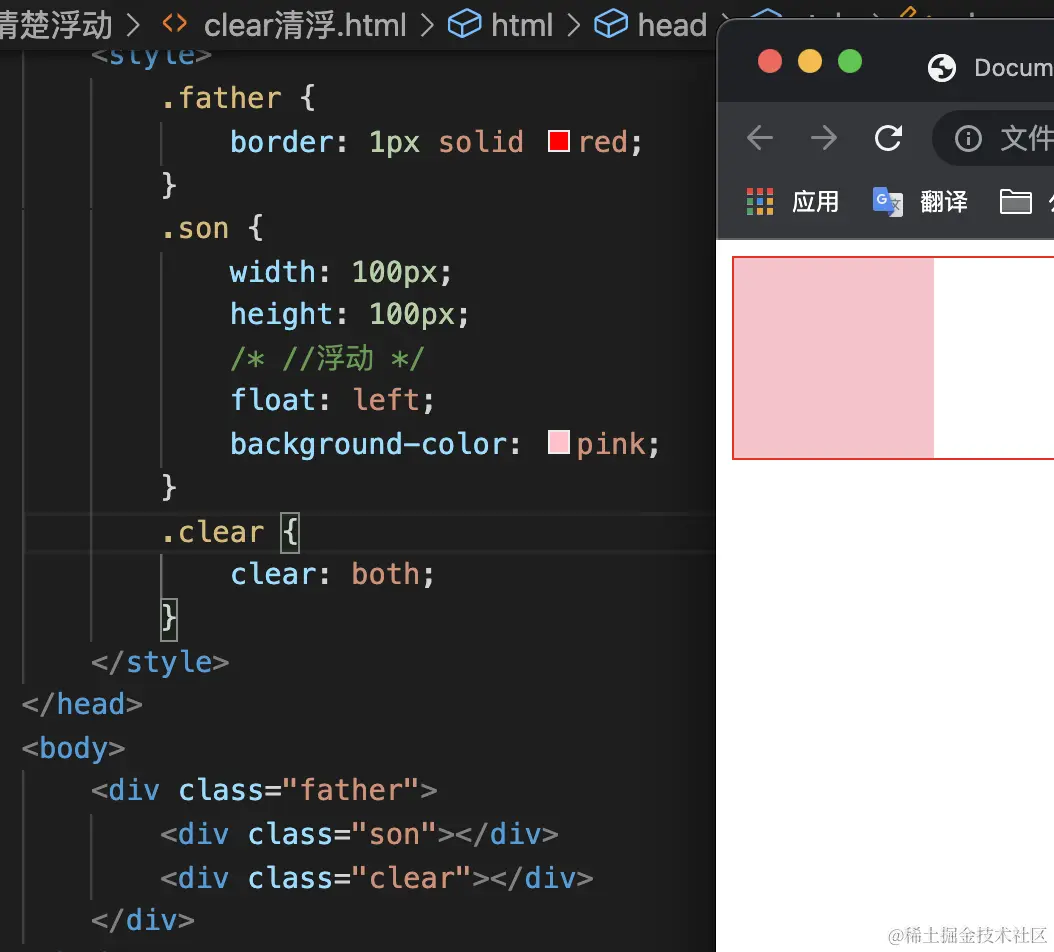Close the browser window with the red button
This screenshot has width=1054, height=952.
click(770, 61)
